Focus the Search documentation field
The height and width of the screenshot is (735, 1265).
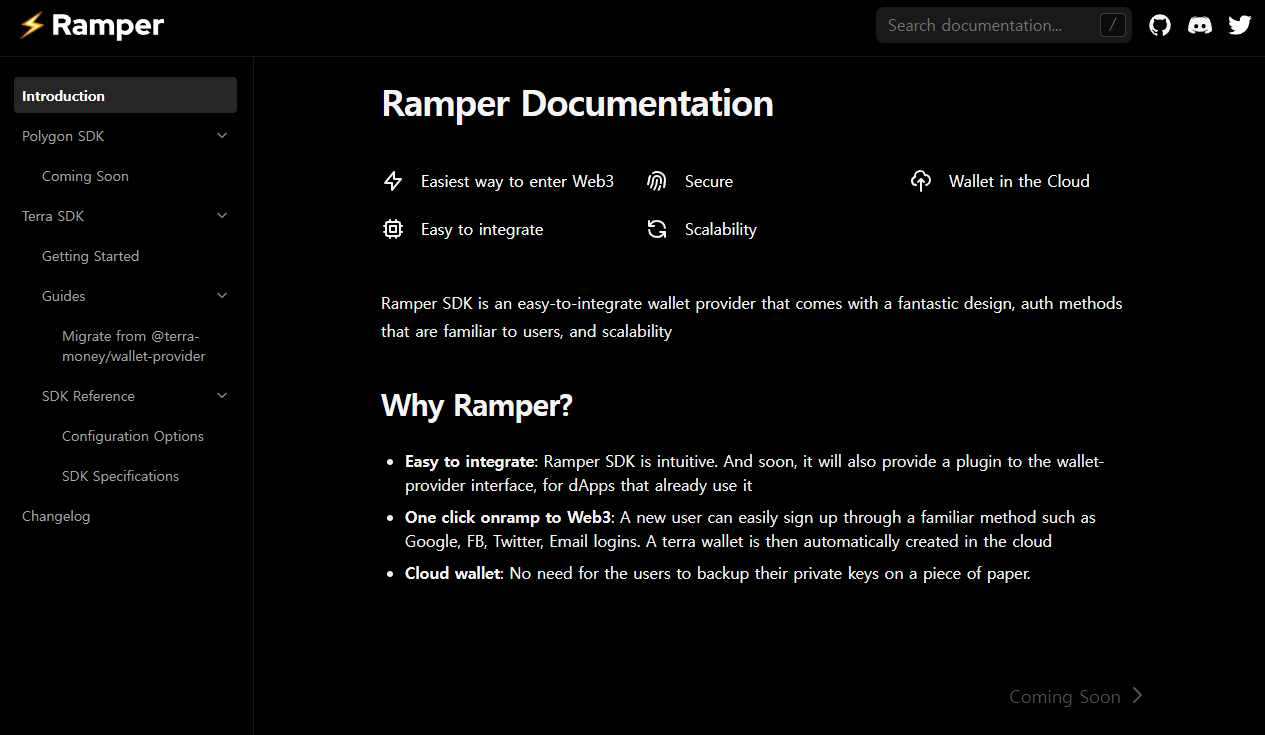point(1004,25)
